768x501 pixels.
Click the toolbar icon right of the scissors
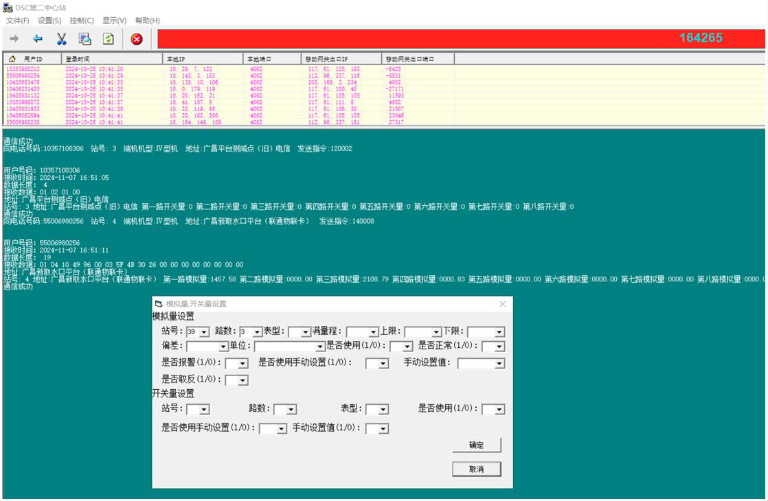[x=85, y=39]
